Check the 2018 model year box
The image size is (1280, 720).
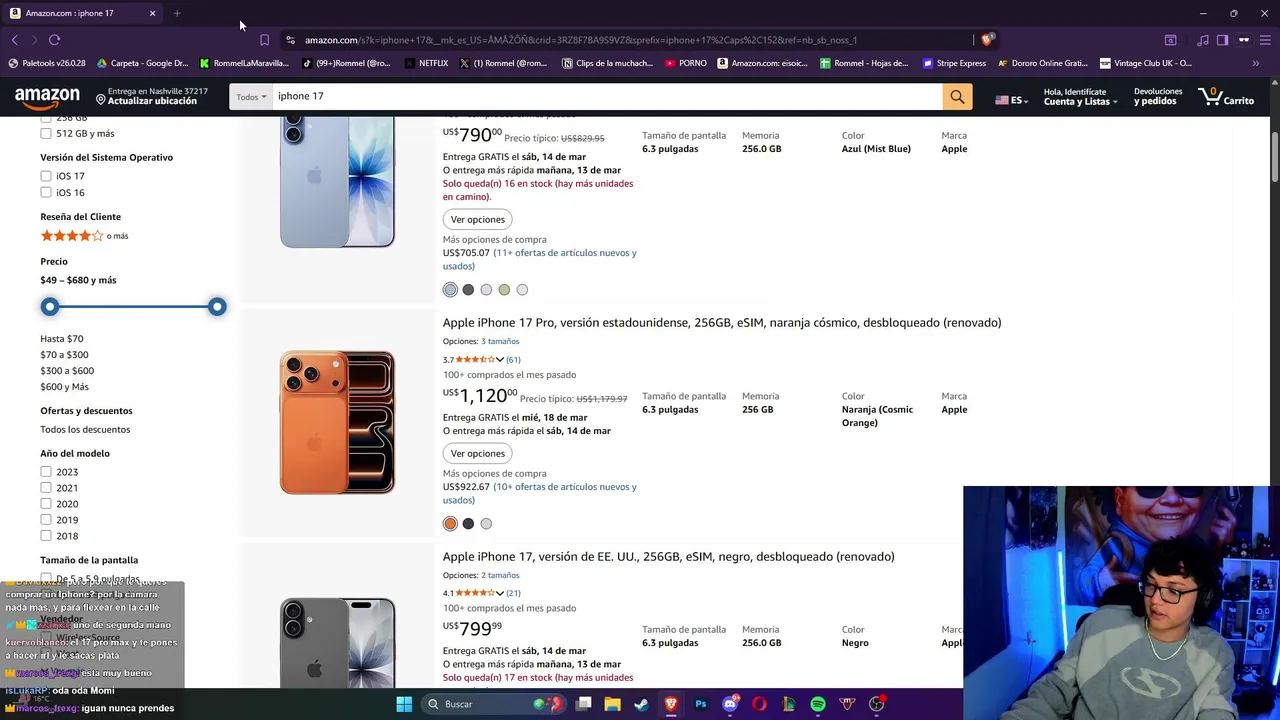click(46, 536)
